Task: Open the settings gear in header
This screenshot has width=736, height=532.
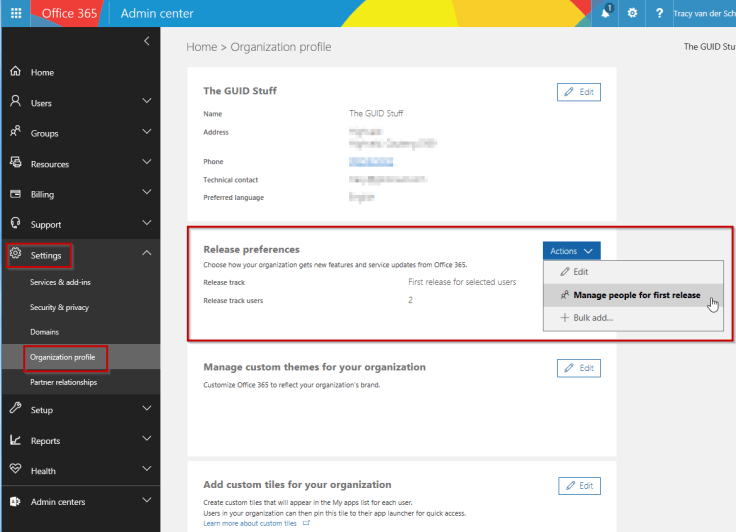Action: coord(632,13)
